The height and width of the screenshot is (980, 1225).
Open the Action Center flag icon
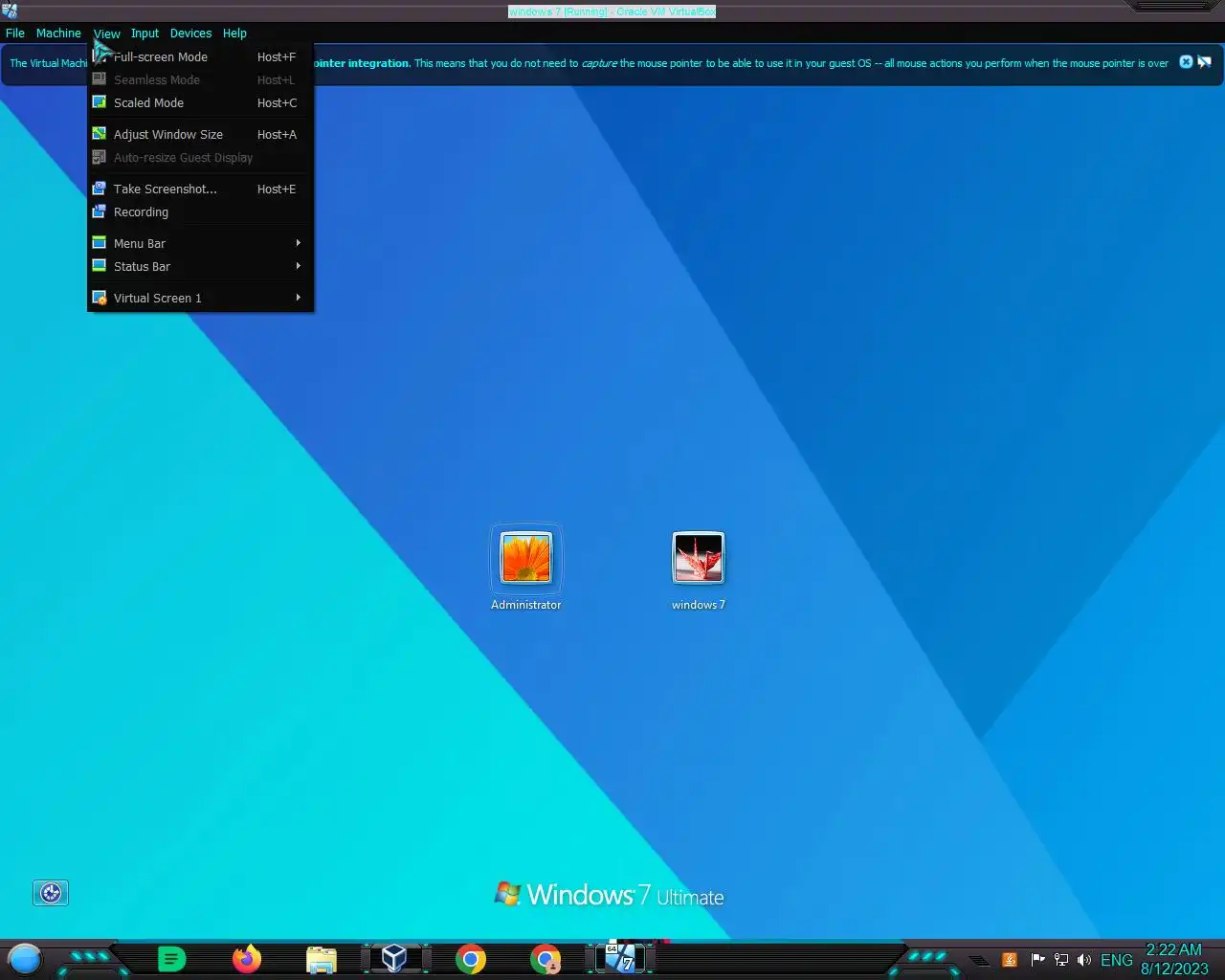[x=1037, y=960]
